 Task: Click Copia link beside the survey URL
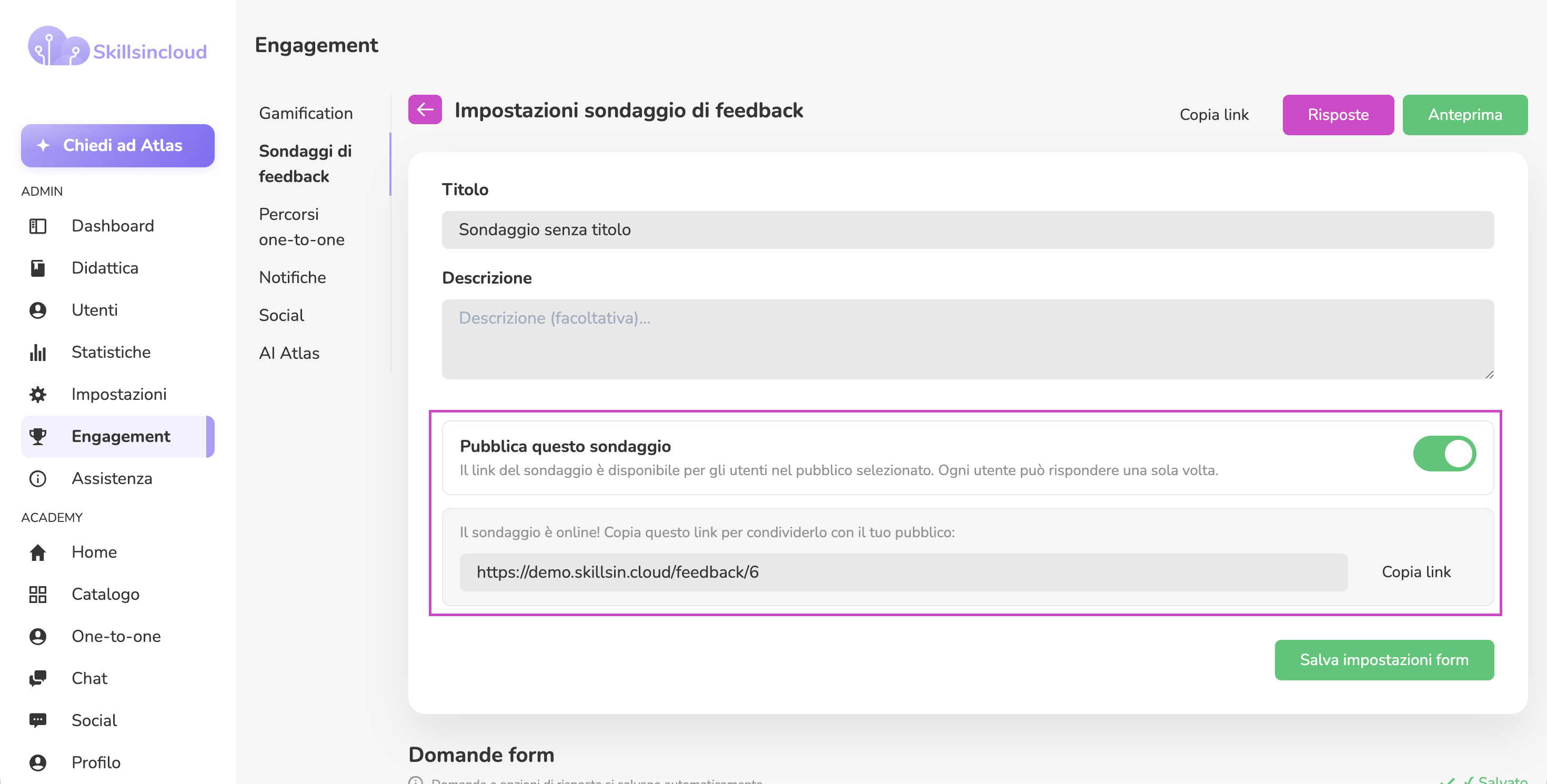click(1416, 572)
